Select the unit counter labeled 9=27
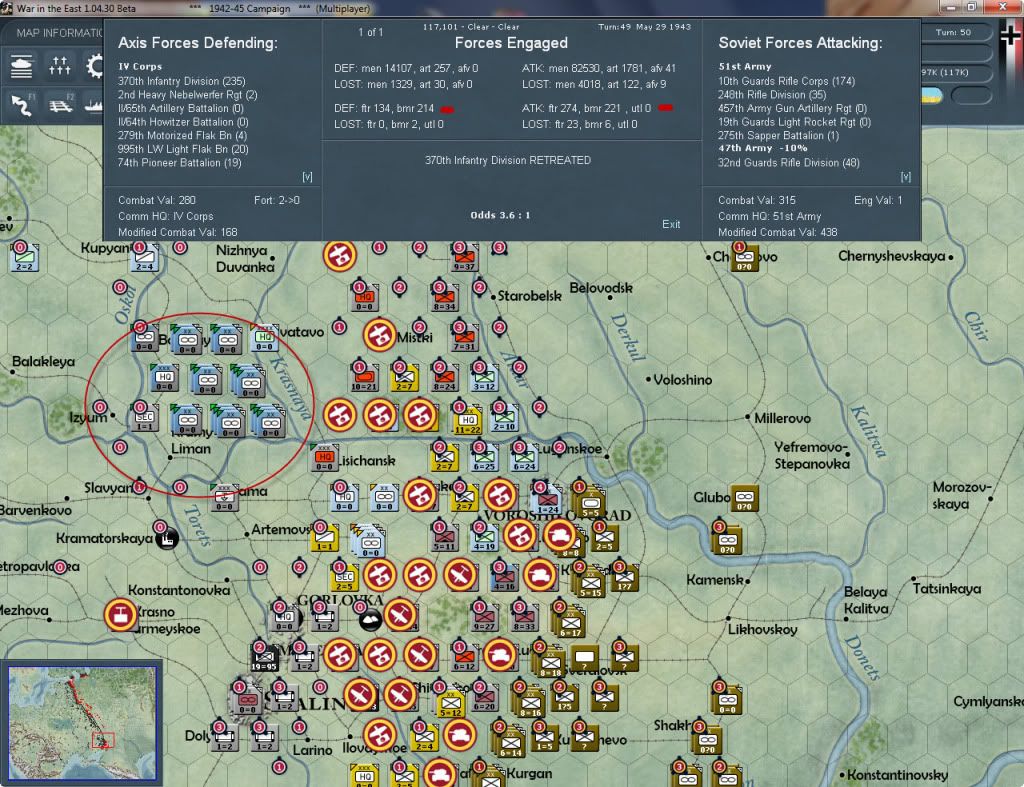The image size is (1024, 787). point(484,617)
